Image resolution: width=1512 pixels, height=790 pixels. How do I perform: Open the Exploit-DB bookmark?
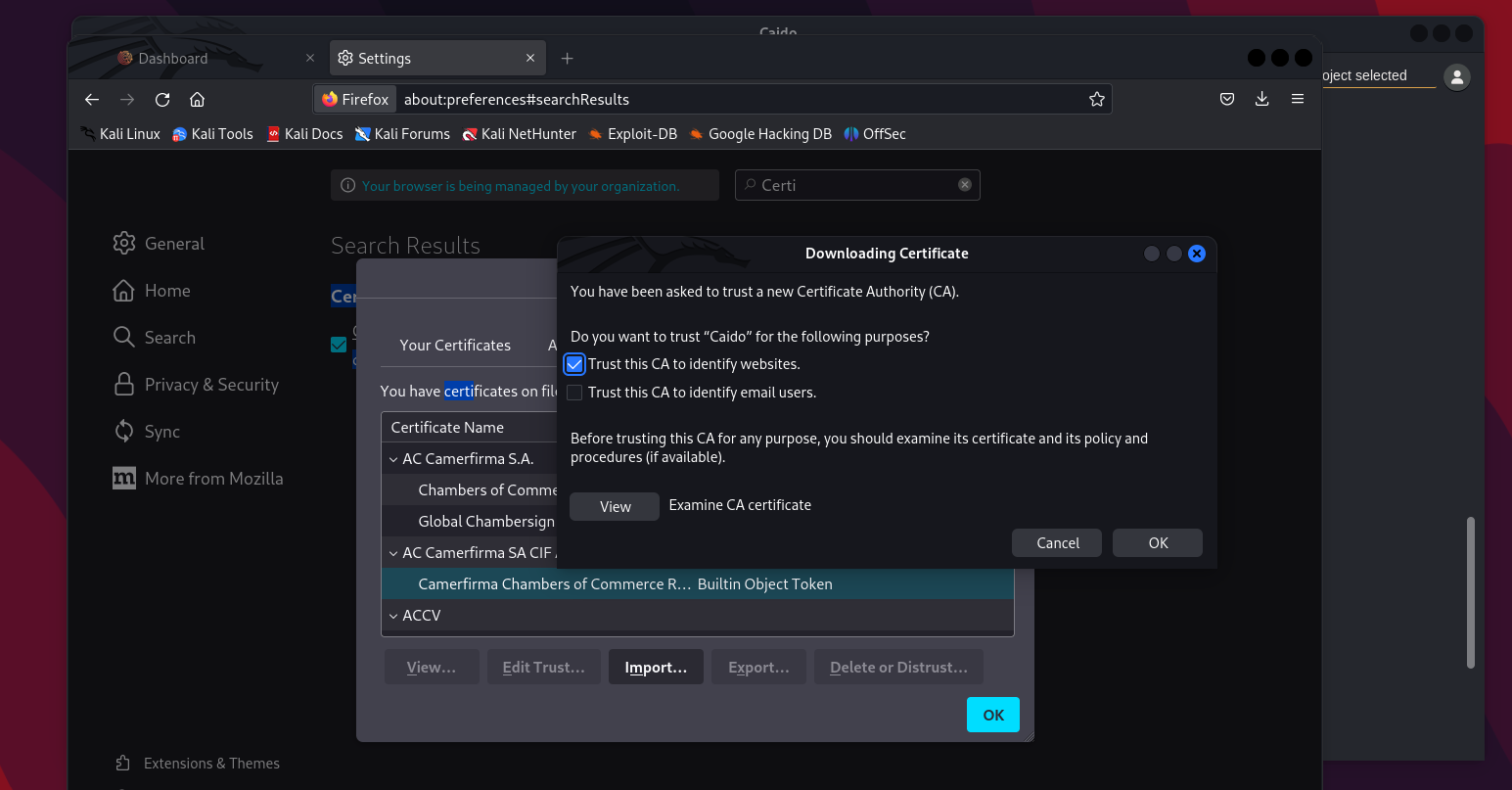point(632,134)
